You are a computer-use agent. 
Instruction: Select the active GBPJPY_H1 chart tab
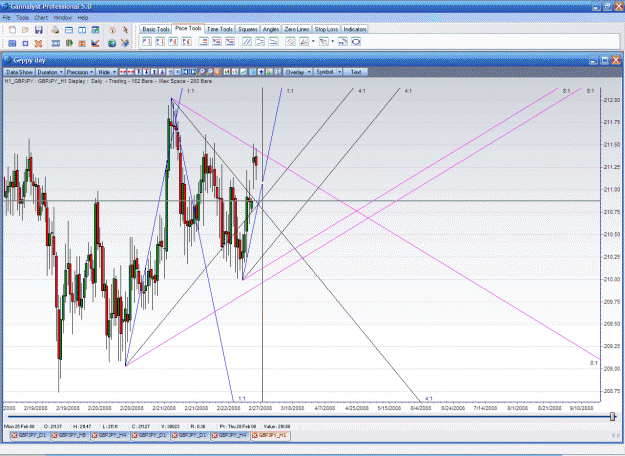(x=270, y=436)
